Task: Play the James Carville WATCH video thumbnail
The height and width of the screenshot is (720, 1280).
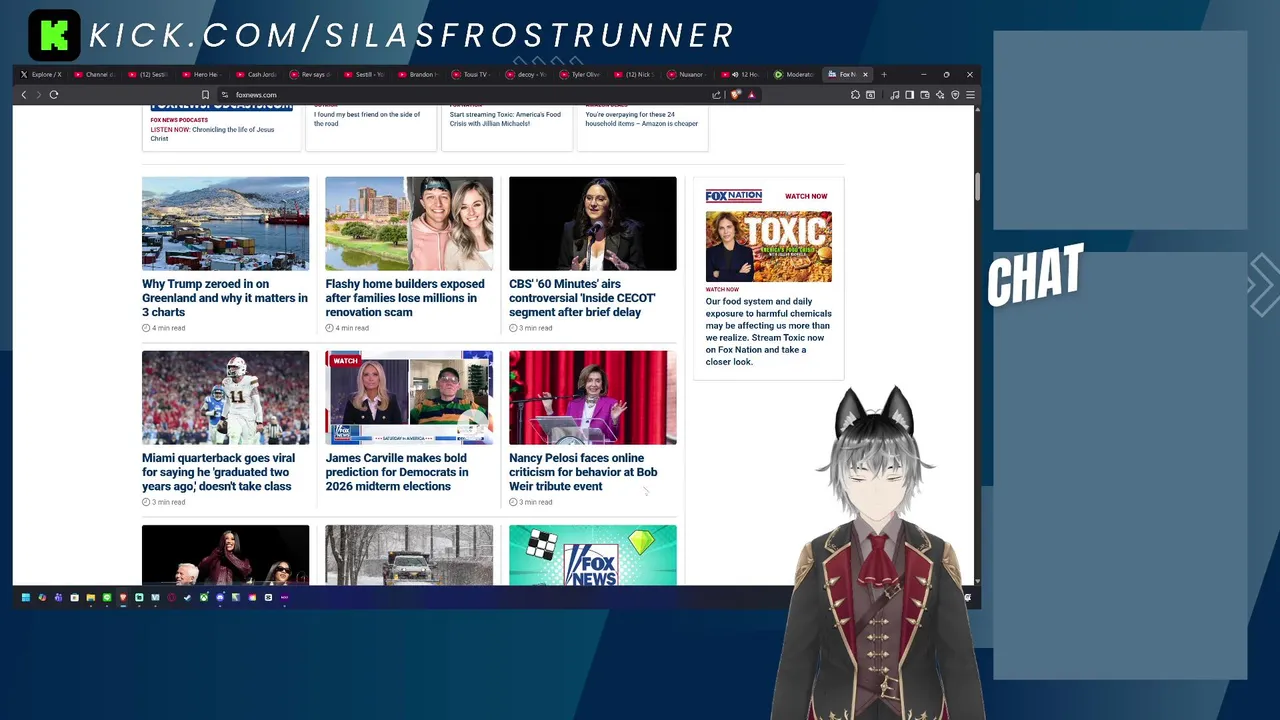Action: point(409,398)
